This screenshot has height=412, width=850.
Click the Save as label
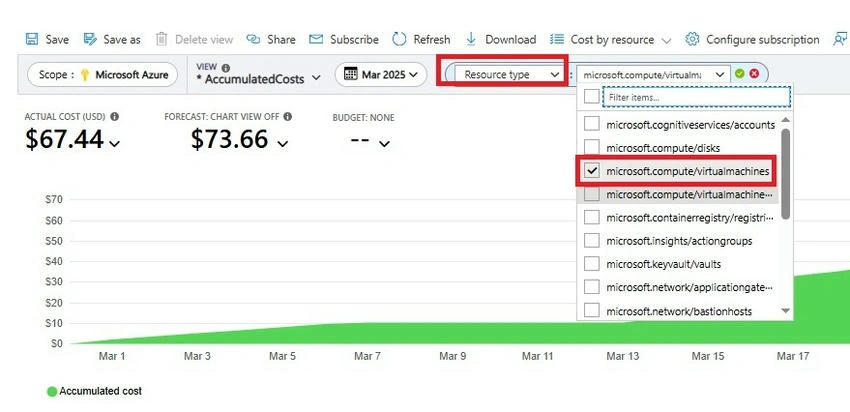122,40
